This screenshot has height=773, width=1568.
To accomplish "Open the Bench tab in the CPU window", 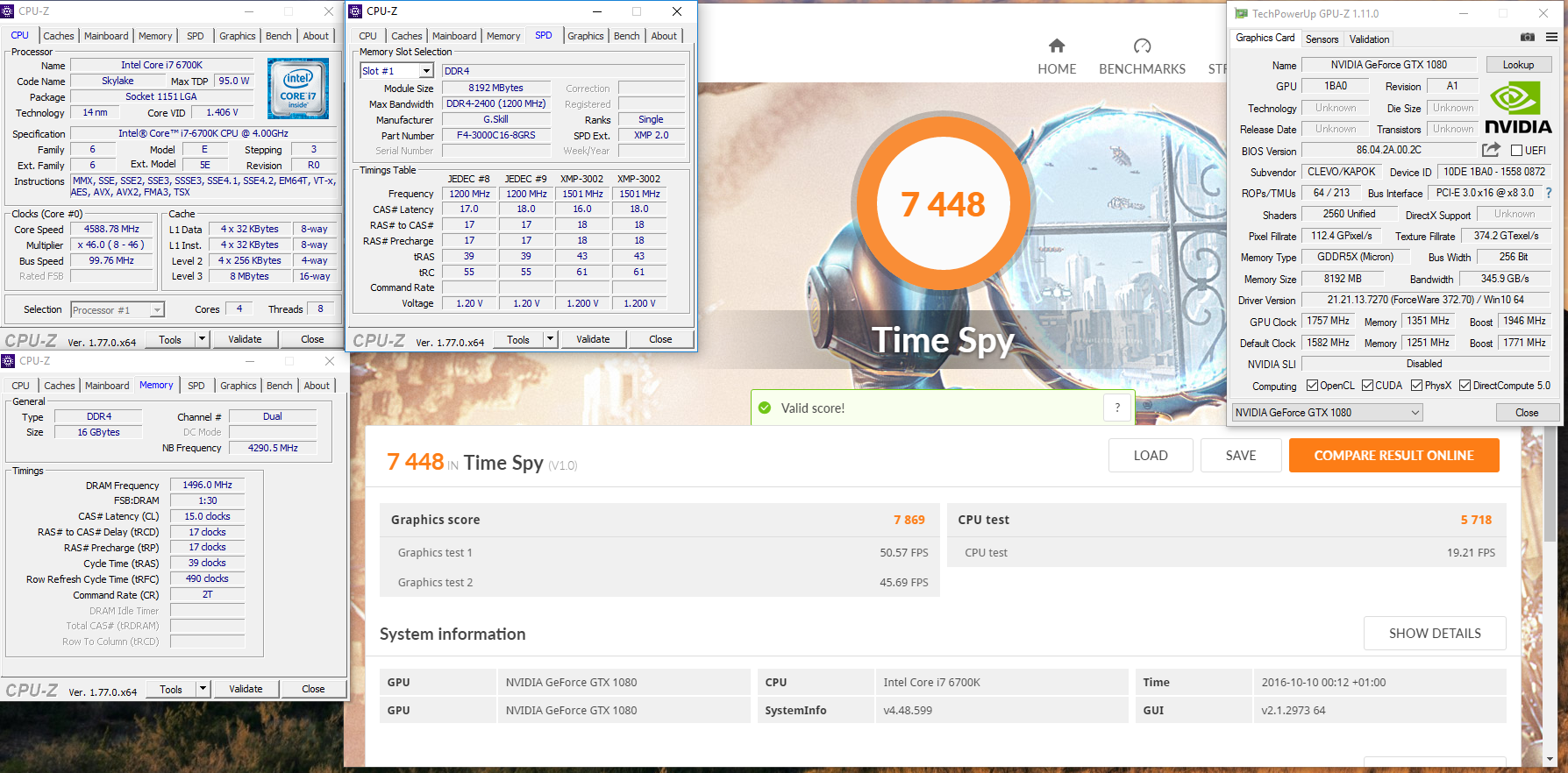I will (279, 36).
